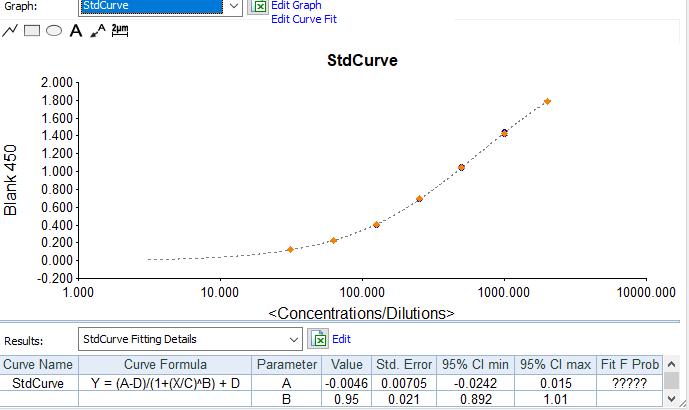Click the 2.000 y-axis tick label
This screenshot has height=410, width=689.
pos(57,82)
